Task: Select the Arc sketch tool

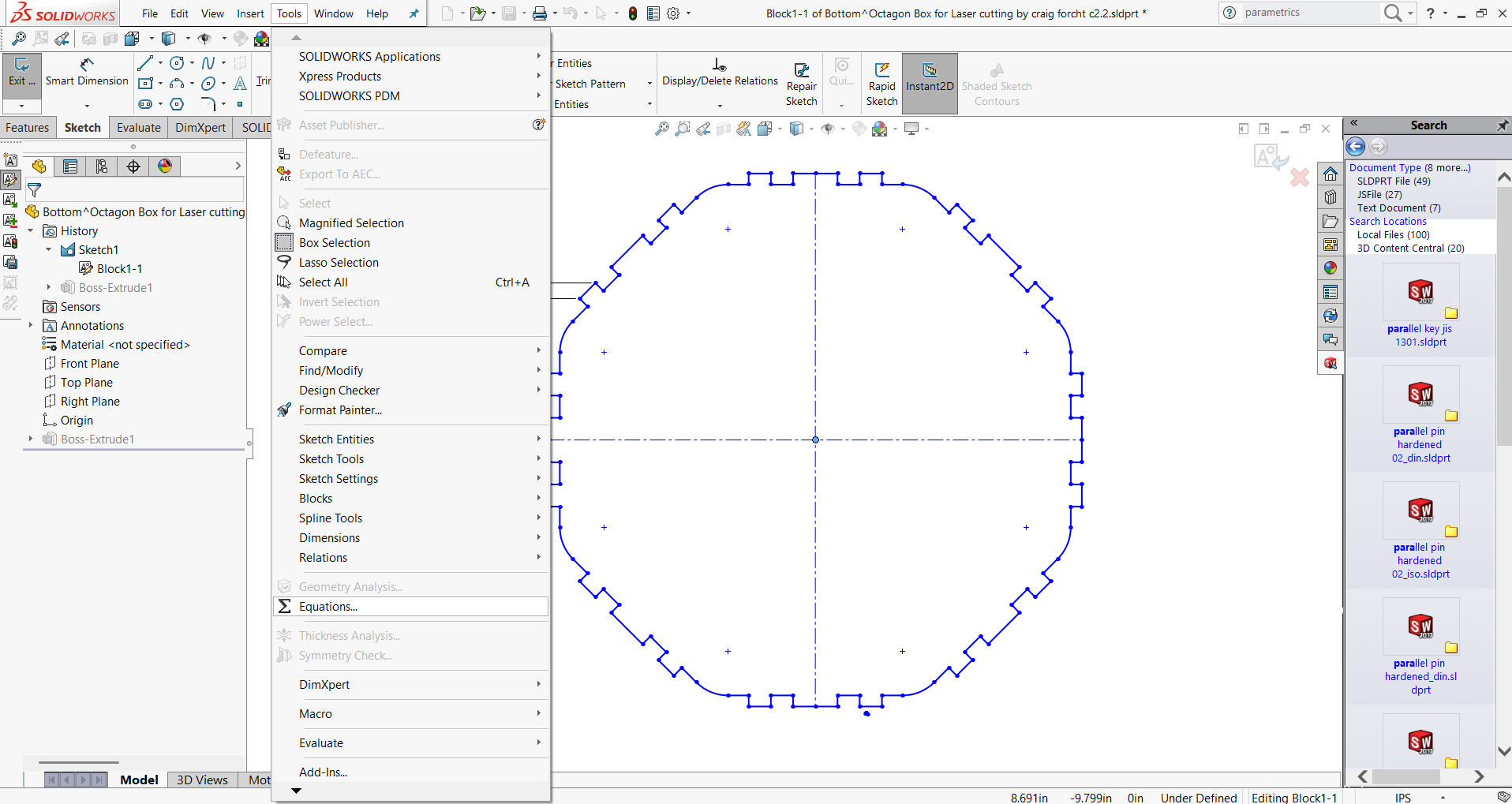Action: (178, 84)
